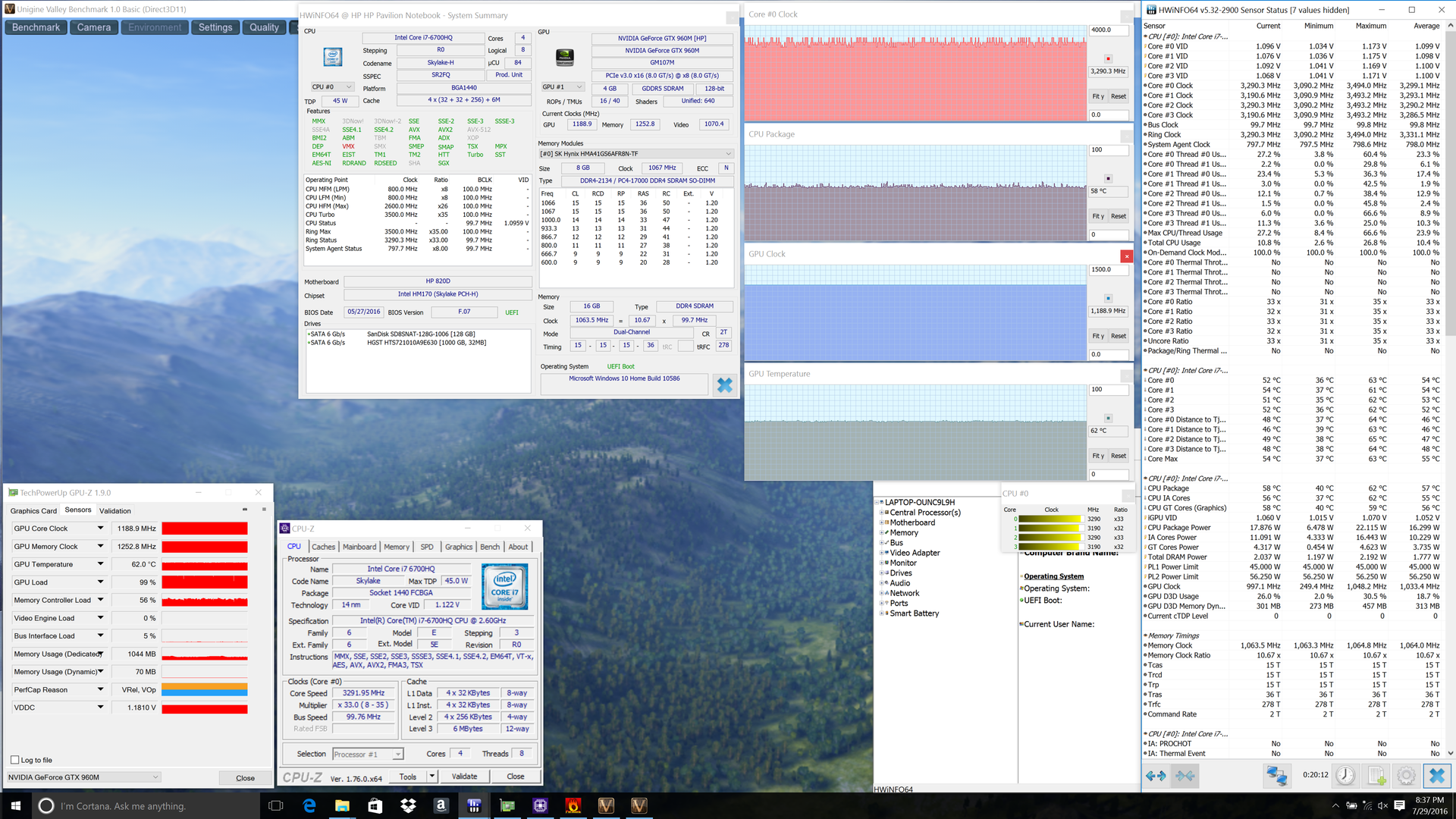Click Reset in the GPU Temperature graph
Image resolution: width=1456 pixels, height=819 pixels.
coord(1118,456)
